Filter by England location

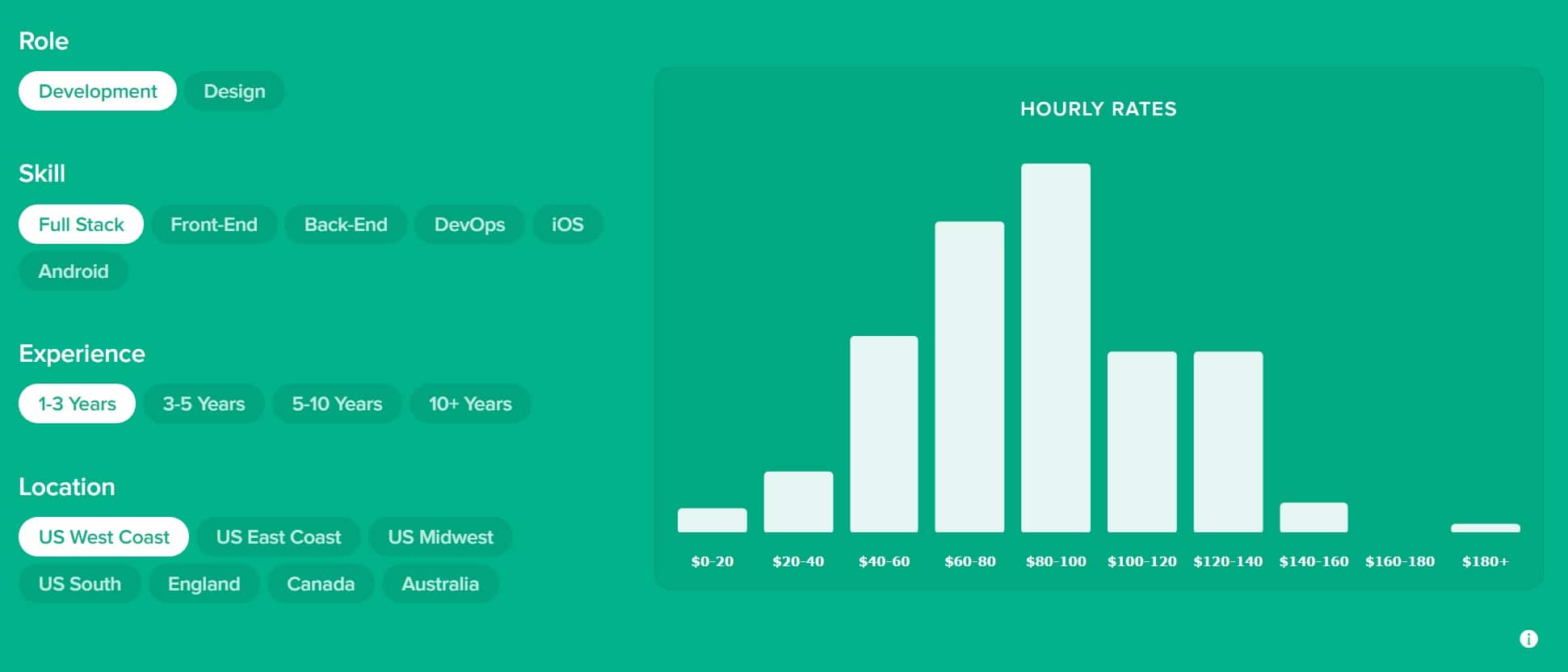(204, 584)
